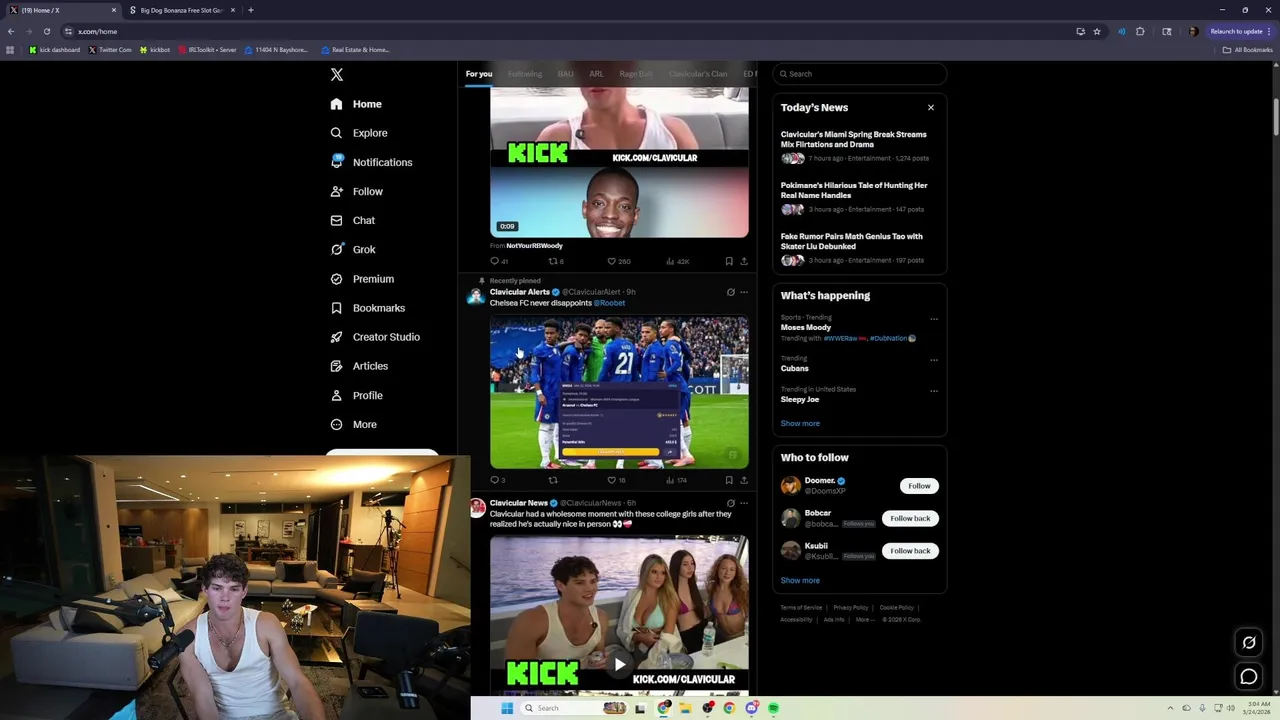Screen dimensions: 1280x720
Task: Share the Chelsea FC post
Action: pos(744,480)
